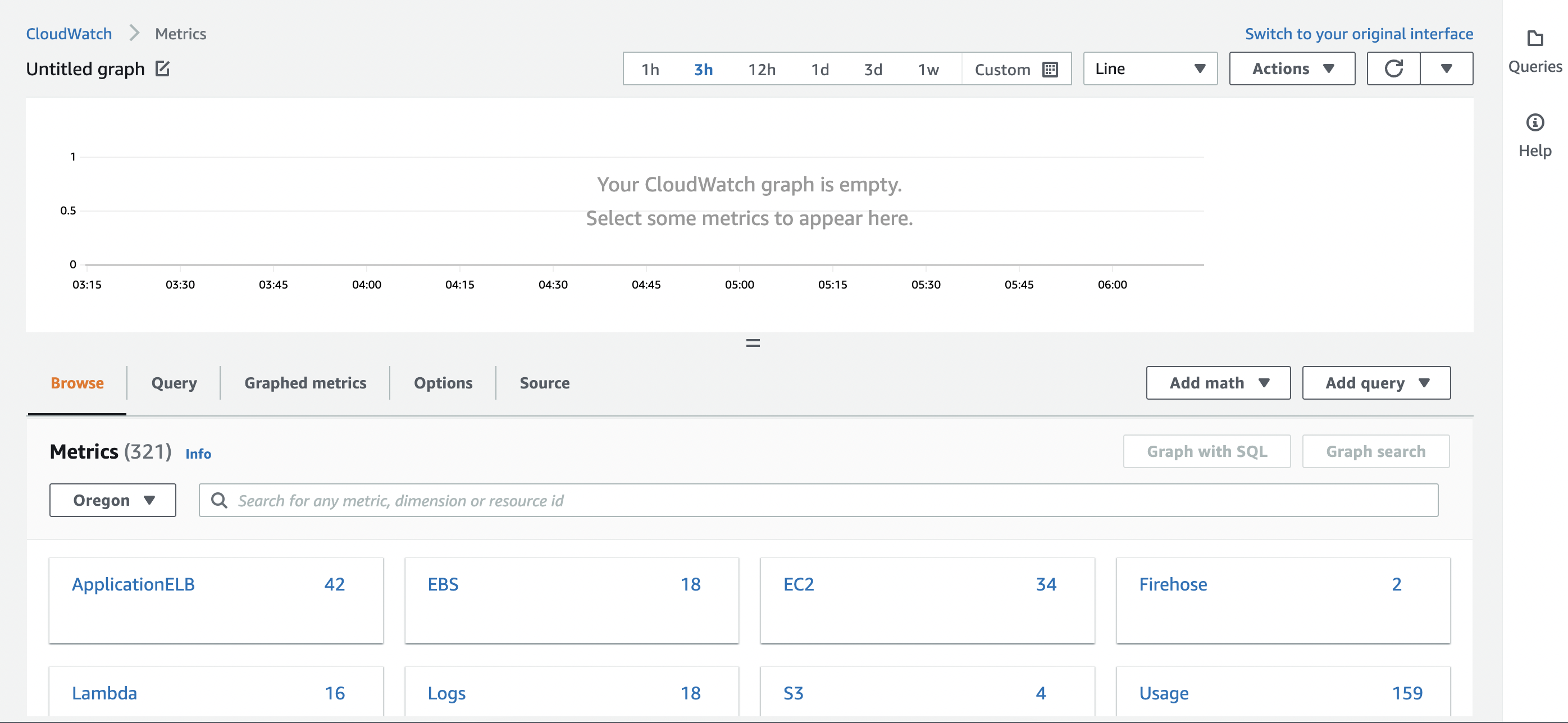This screenshot has width=1568, height=723.
Task: Click the Untitled graph title text
Action: point(85,69)
